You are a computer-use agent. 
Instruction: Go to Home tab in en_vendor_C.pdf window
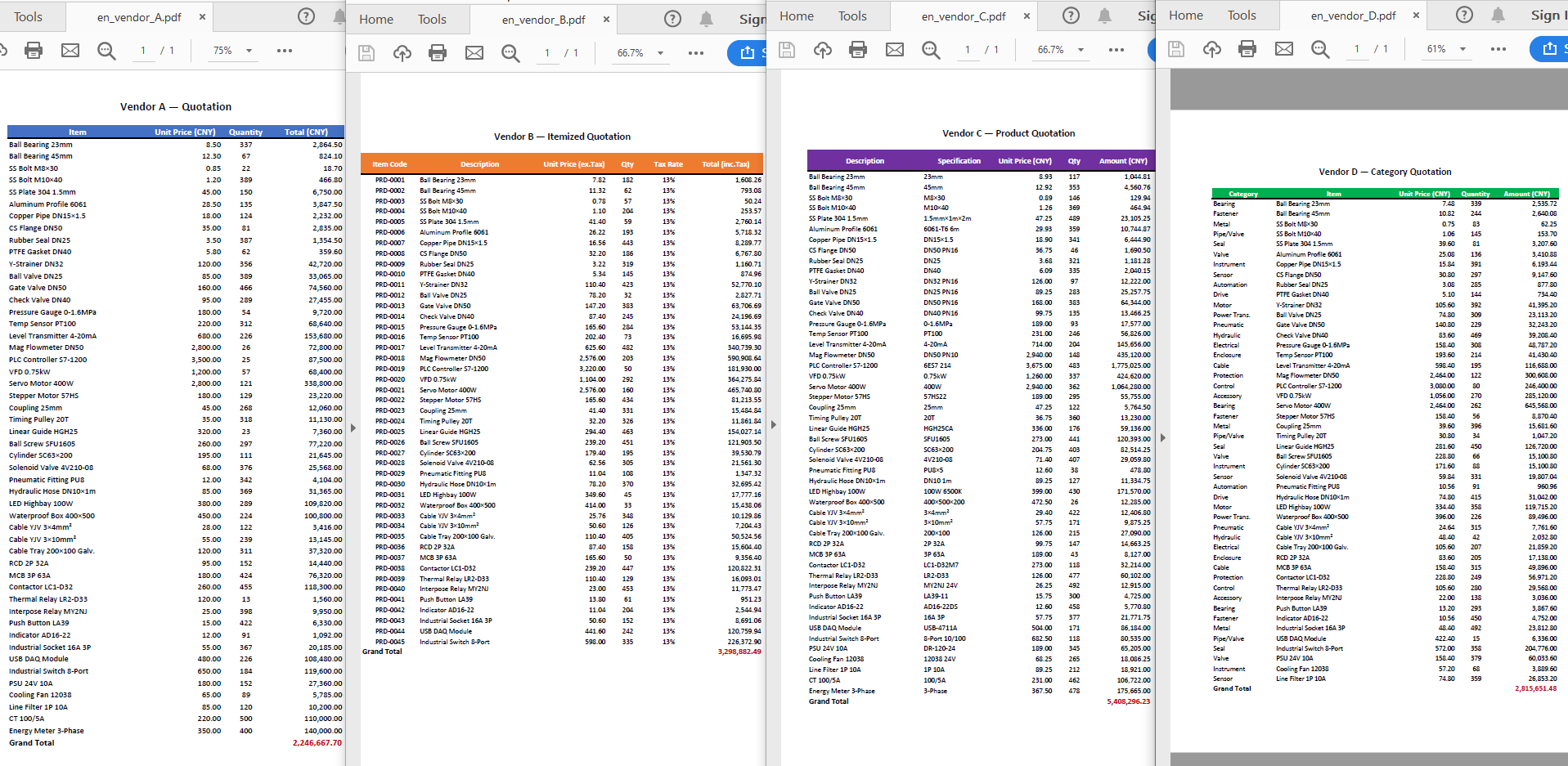pyautogui.click(x=797, y=16)
